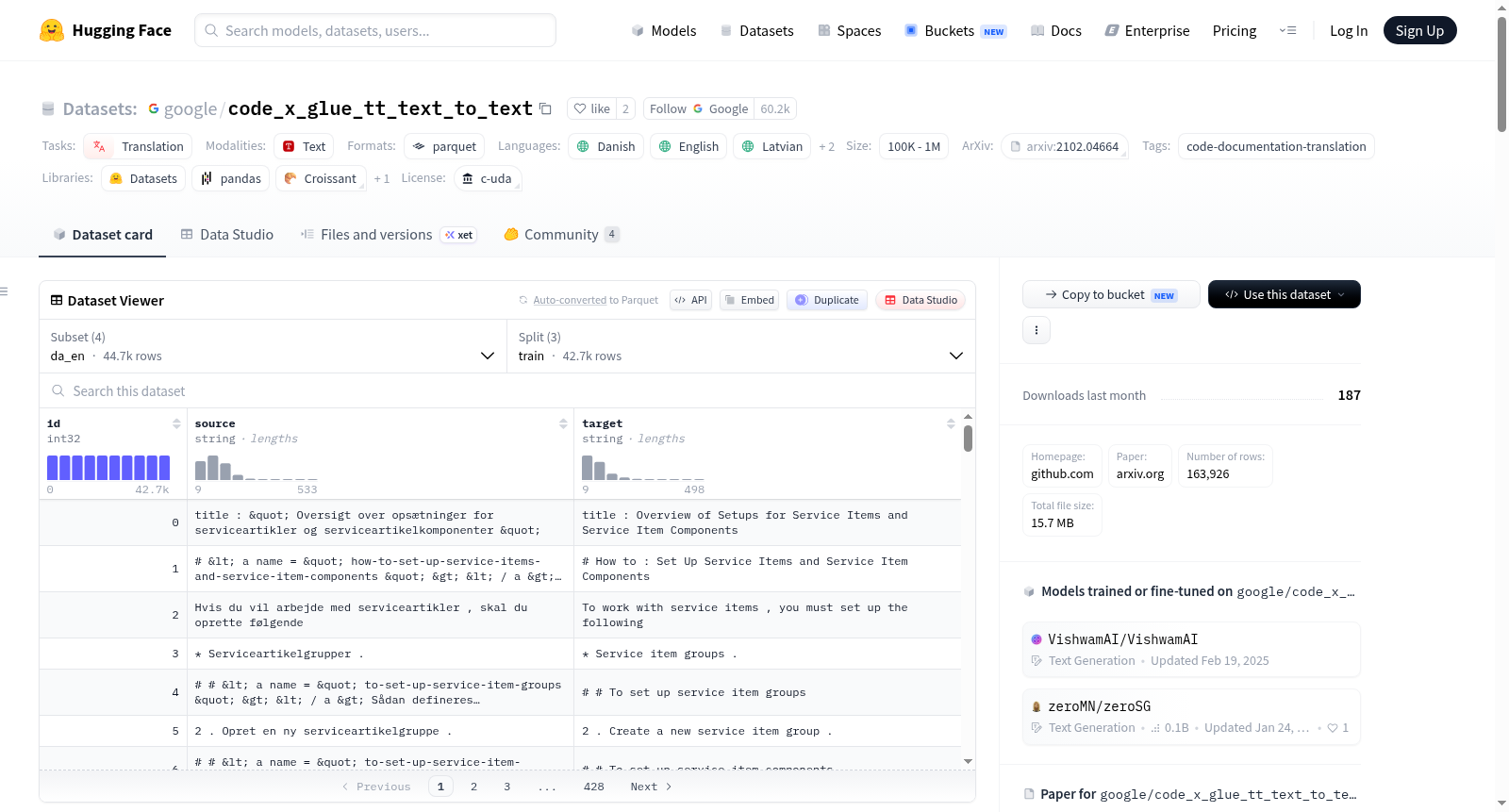1509x812 pixels.
Task: Open Use this dataset dropdown
Action: pos(1285,294)
